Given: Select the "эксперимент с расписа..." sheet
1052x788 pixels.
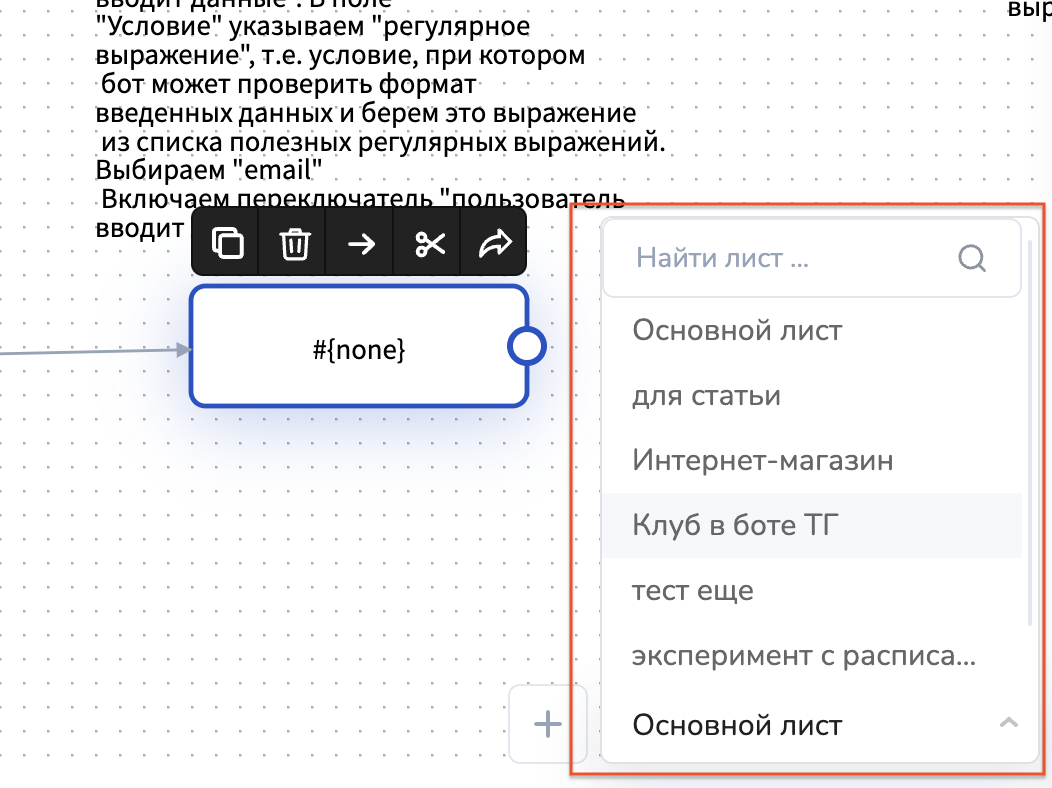Looking at the screenshot, I should pos(803,657).
